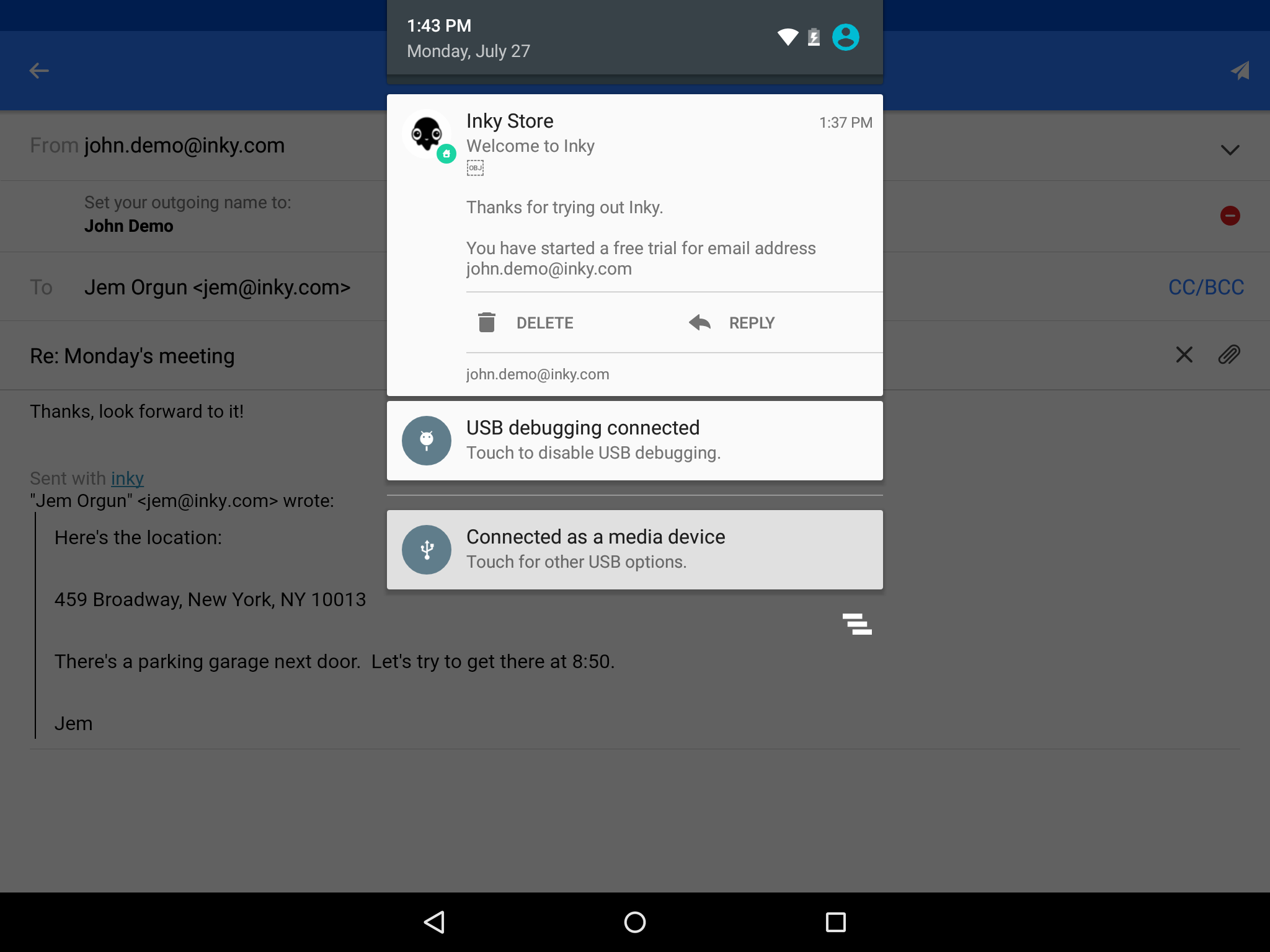Screen dimensions: 1270x952
Task: Clear subject with the X icon
Action: [1184, 355]
